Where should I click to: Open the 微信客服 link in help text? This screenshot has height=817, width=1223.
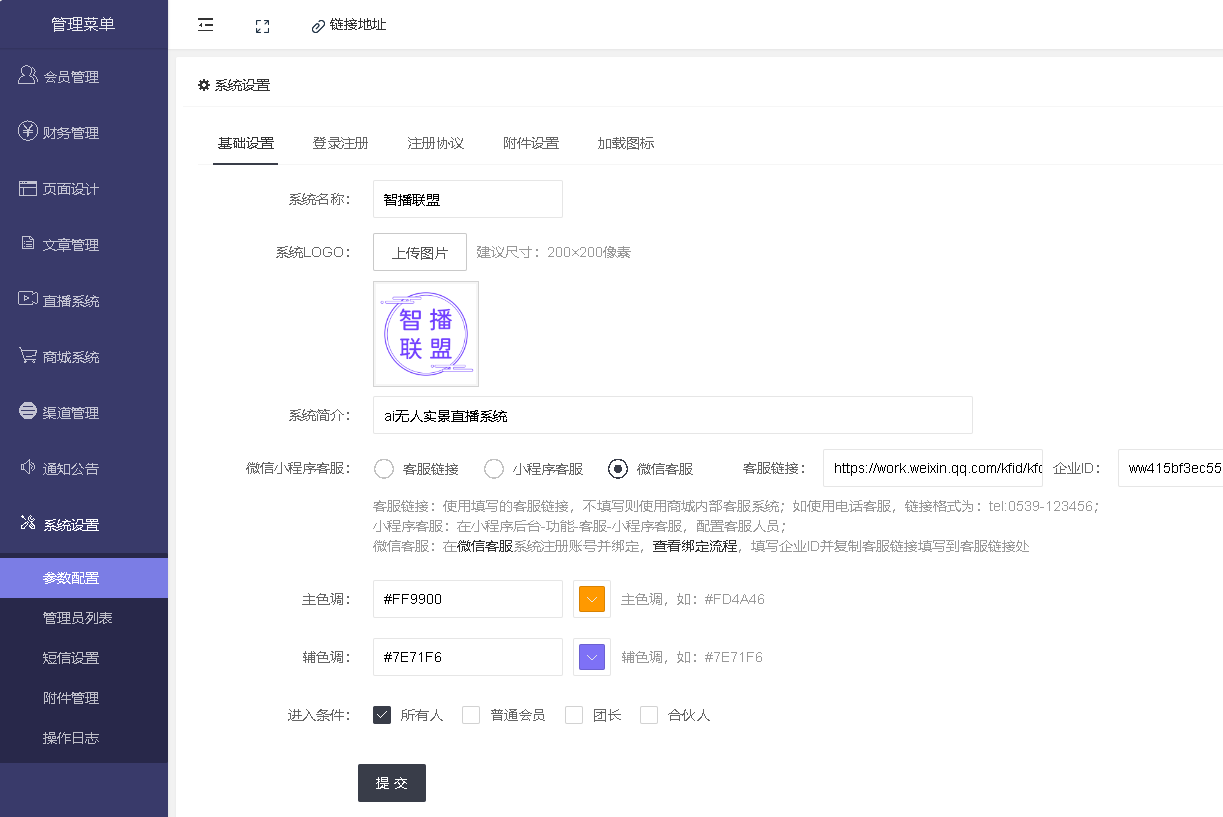[485, 546]
